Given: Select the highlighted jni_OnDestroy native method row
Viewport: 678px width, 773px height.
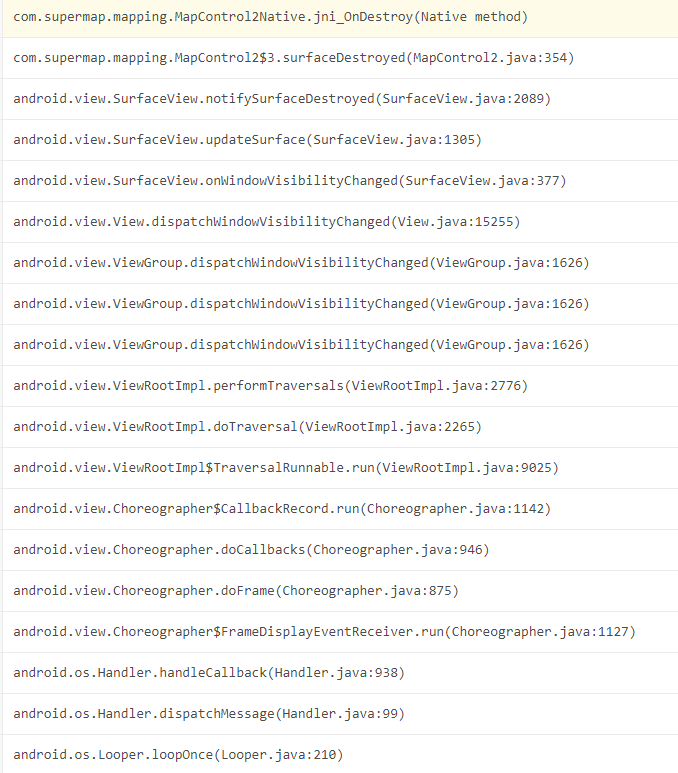Looking at the screenshot, I should [340, 17].
